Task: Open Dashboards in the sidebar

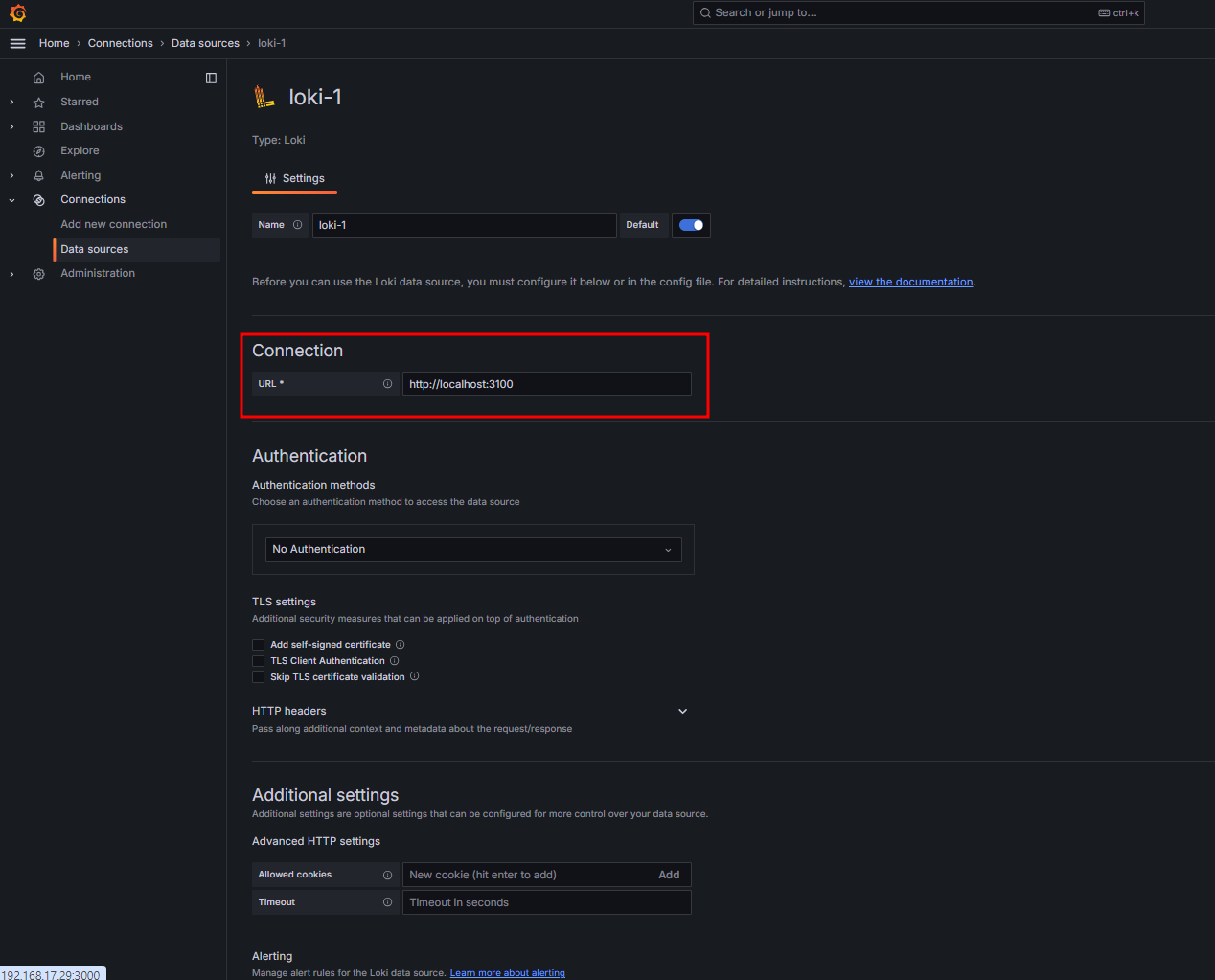Action: pyautogui.click(x=91, y=126)
